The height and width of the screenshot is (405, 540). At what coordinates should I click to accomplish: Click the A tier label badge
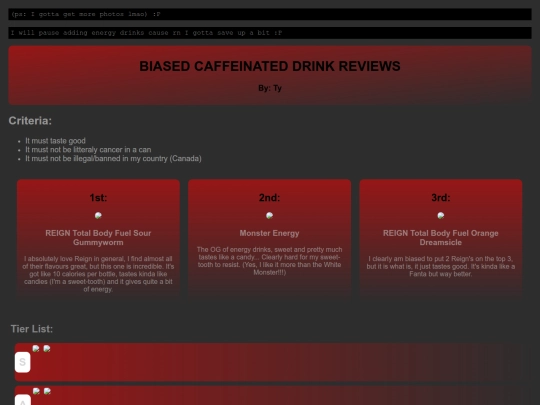tap(23, 400)
